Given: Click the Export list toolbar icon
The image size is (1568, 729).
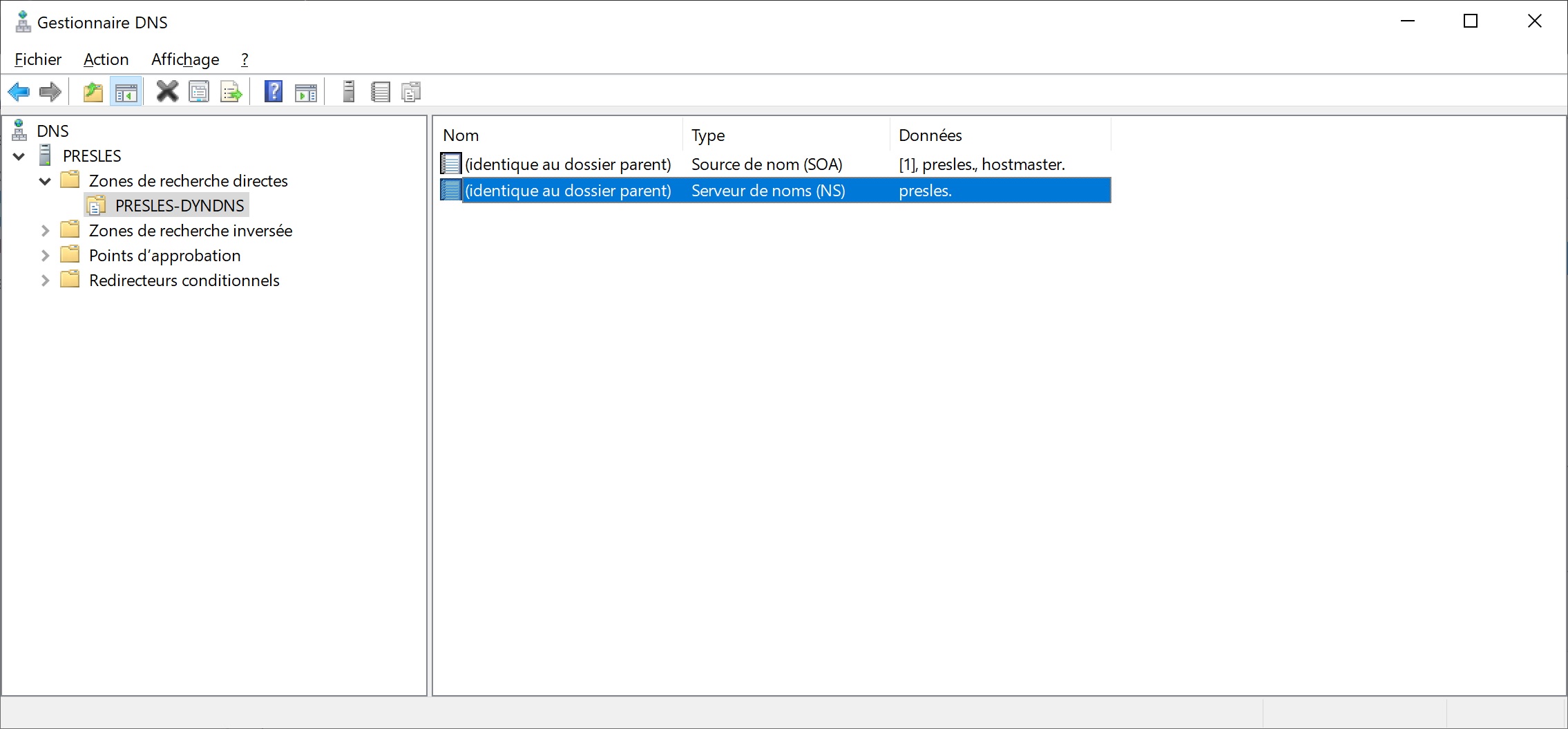Looking at the screenshot, I should click(231, 91).
